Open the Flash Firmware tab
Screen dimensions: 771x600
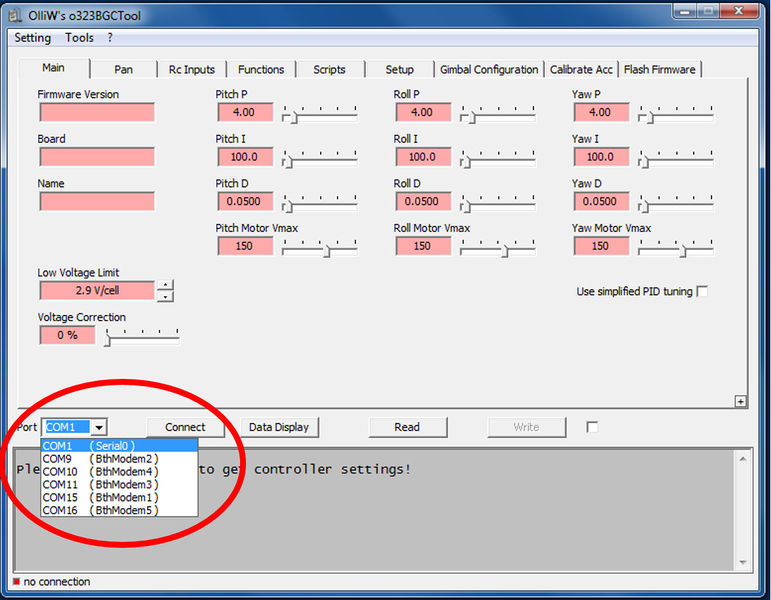pyautogui.click(x=660, y=69)
